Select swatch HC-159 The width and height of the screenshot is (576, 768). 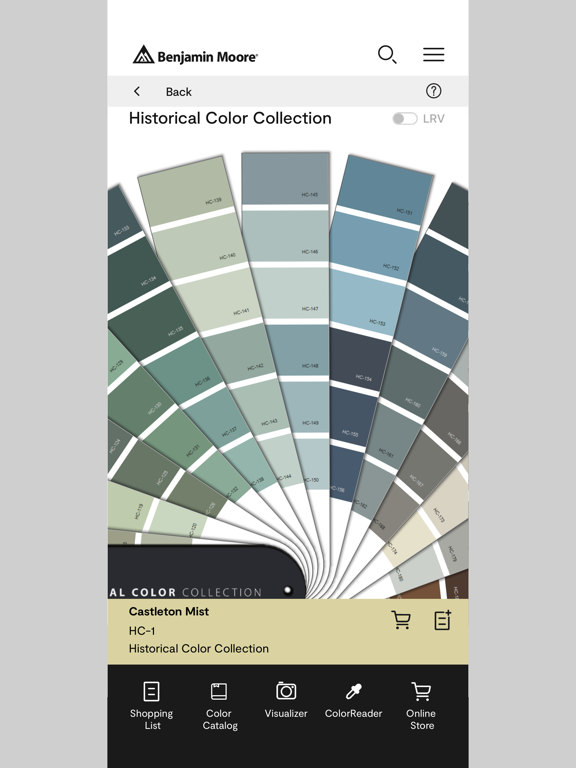click(431, 327)
